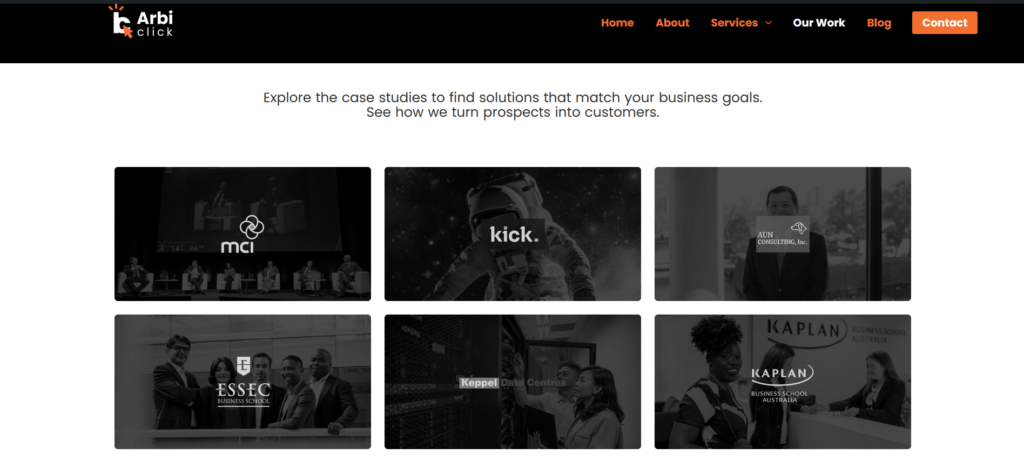Open the Services menu item
1024x461 pixels.
tap(734, 23)
